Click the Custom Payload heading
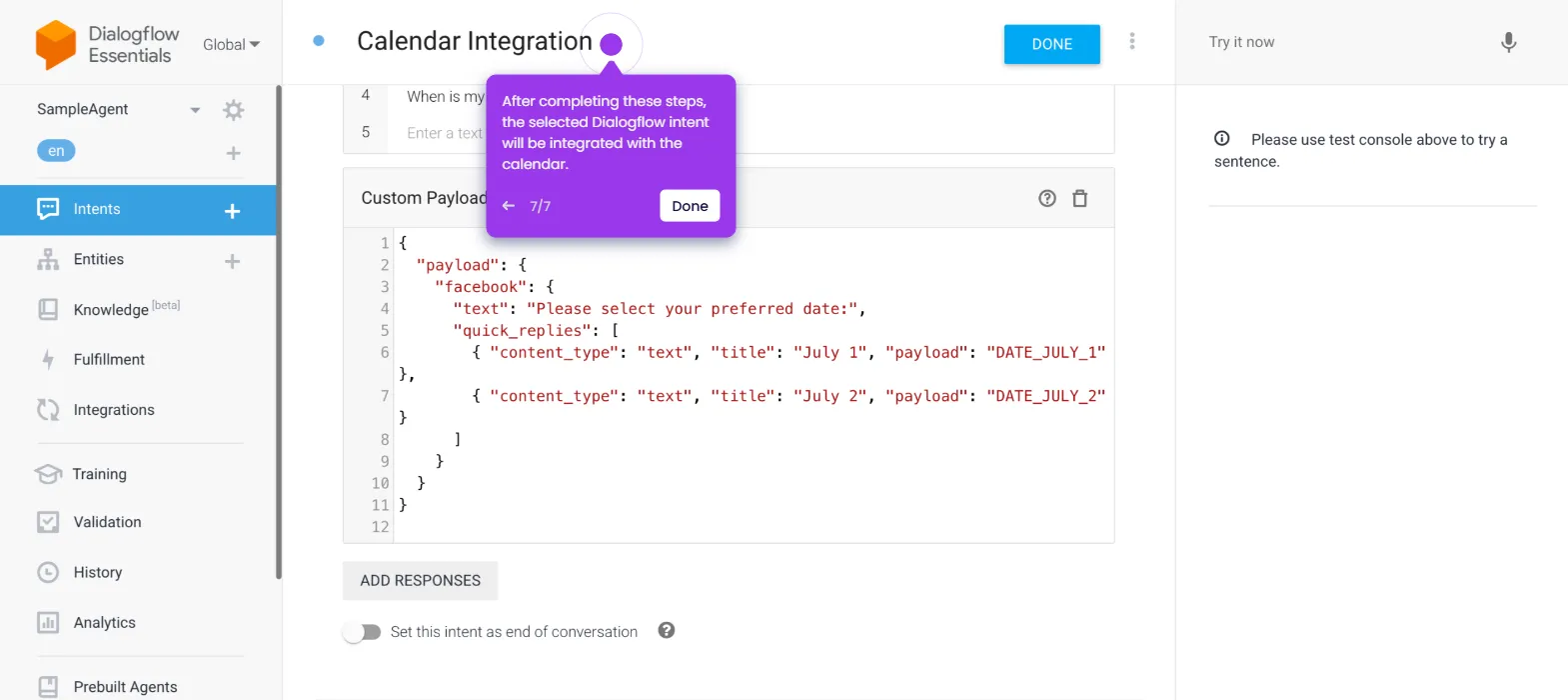This screenshot has width=1568, height=700. point(424,198)
